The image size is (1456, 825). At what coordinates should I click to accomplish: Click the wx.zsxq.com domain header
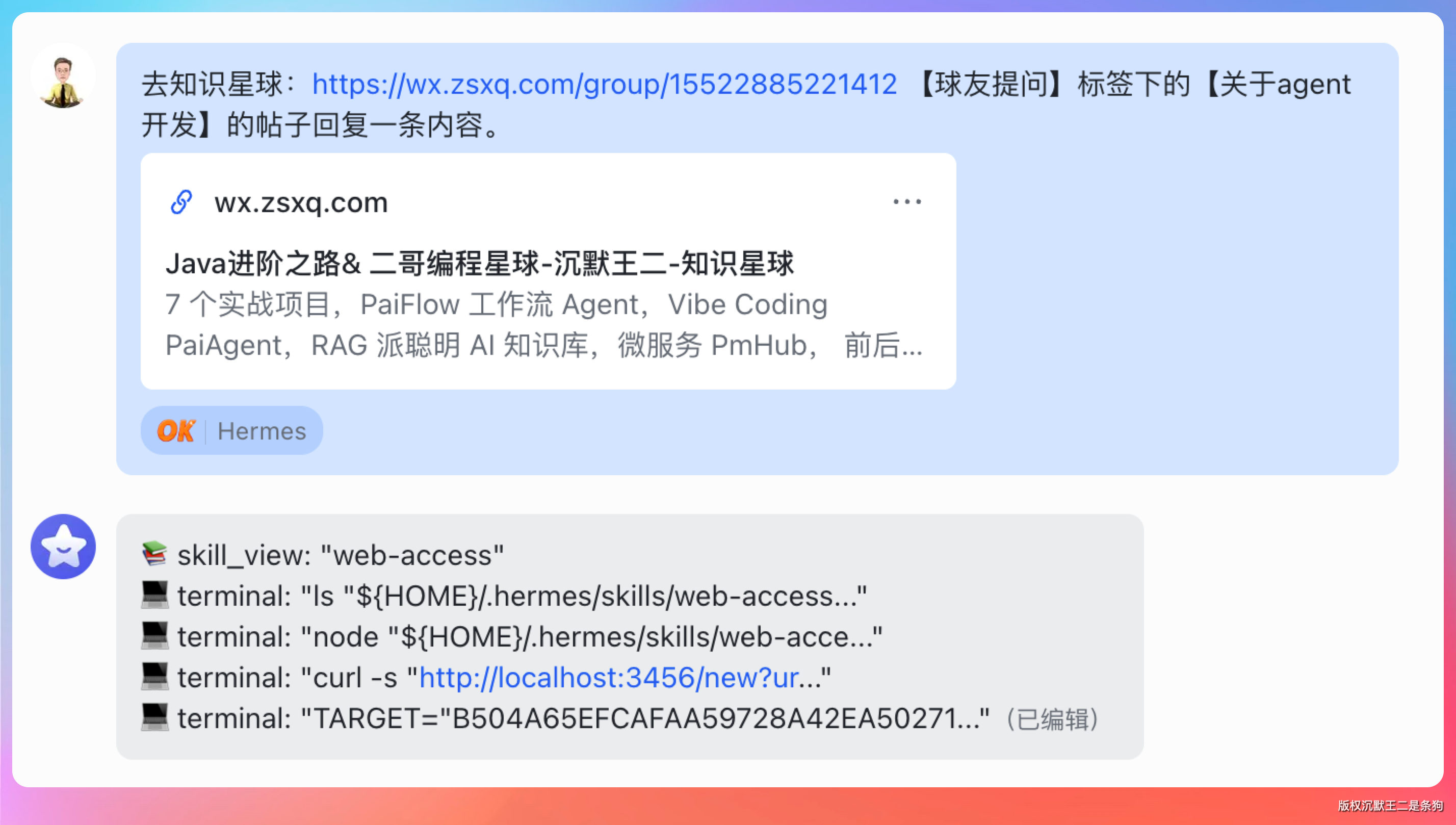point(301,202)
